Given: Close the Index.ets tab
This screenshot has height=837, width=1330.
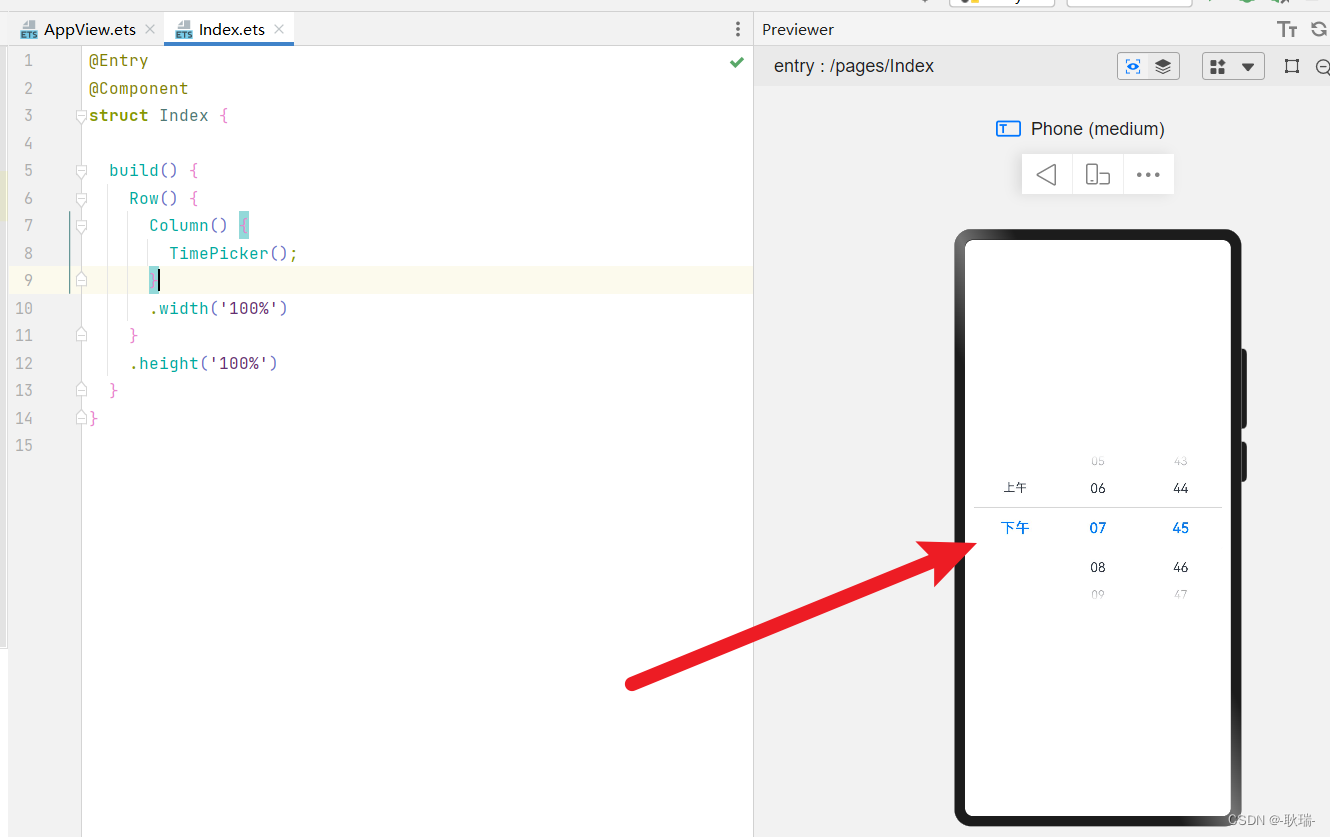Looking at the screenshot, I should tap(279, 30).
